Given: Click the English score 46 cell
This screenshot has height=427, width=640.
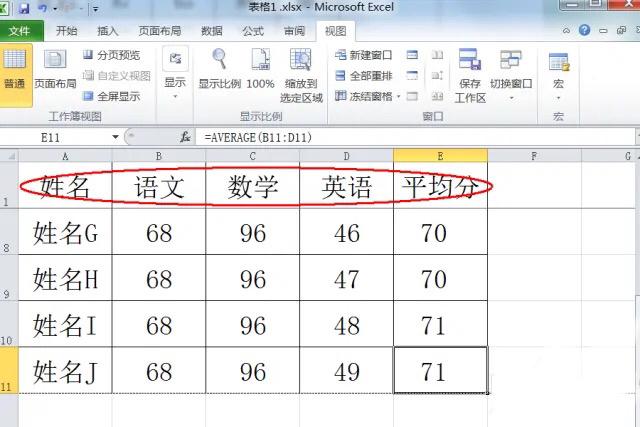Looking at the screenshot, I should coord(347,232).
